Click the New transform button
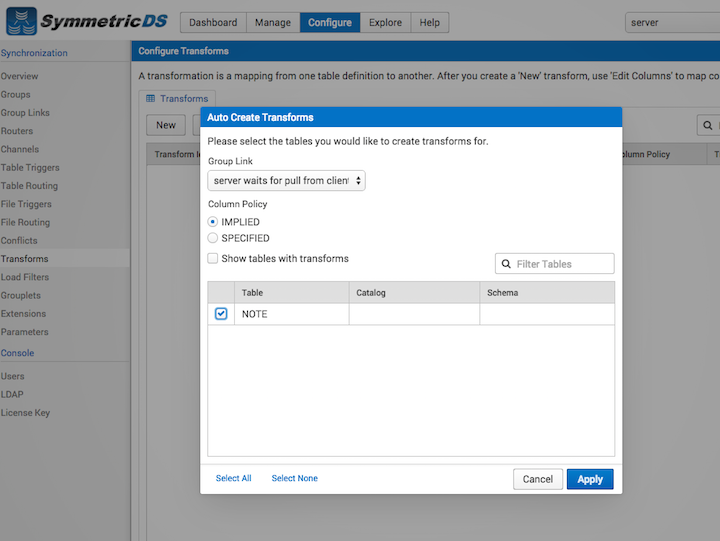This screenshot has width=720, height=541. coord(166,125)
